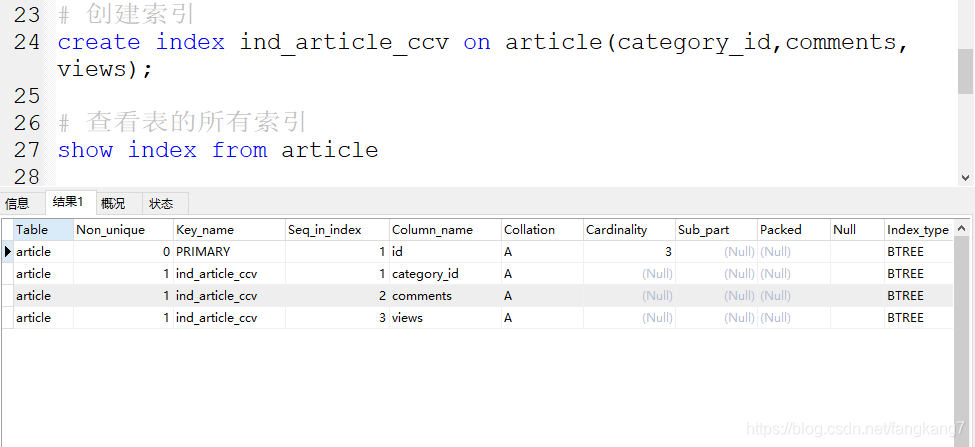Click Cardinality value 3 in PRIMARY row
Image resolution: width=975 pixels, height=447 pixels.
(x=629, y=252)
